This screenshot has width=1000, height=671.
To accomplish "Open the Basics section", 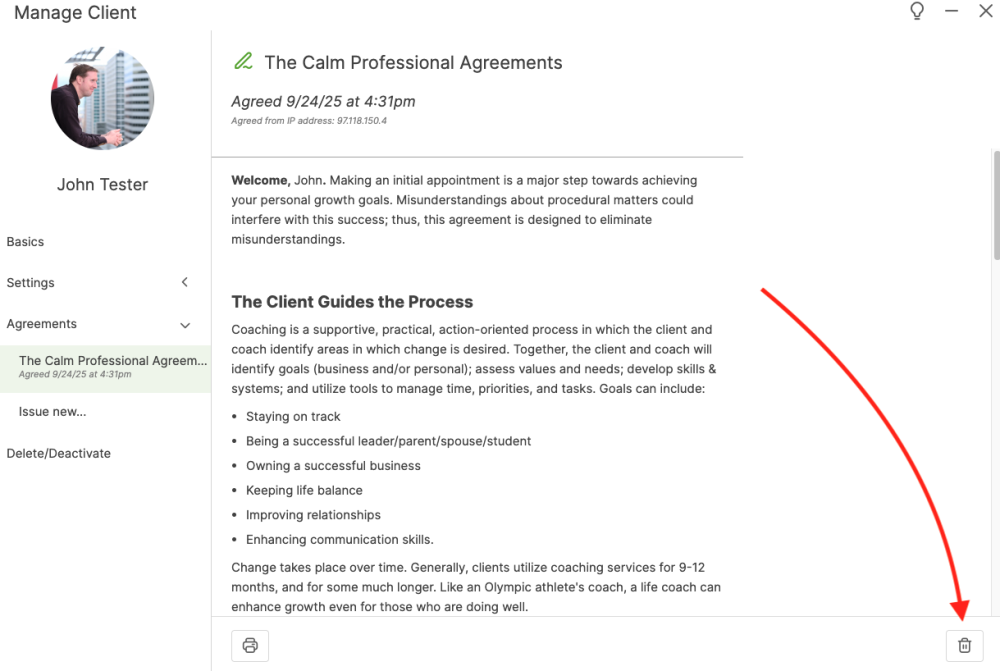I will click(26, 242).
